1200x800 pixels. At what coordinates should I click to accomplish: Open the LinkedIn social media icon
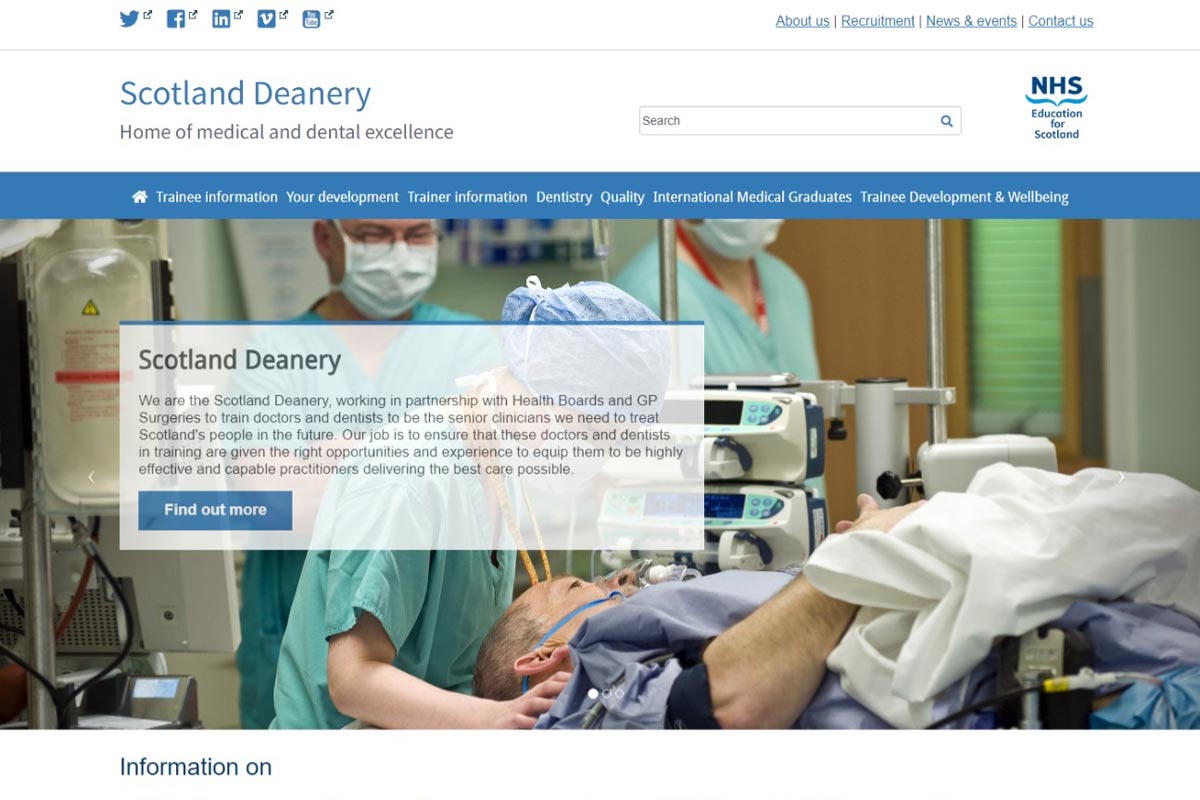click(x=221, y=19)
